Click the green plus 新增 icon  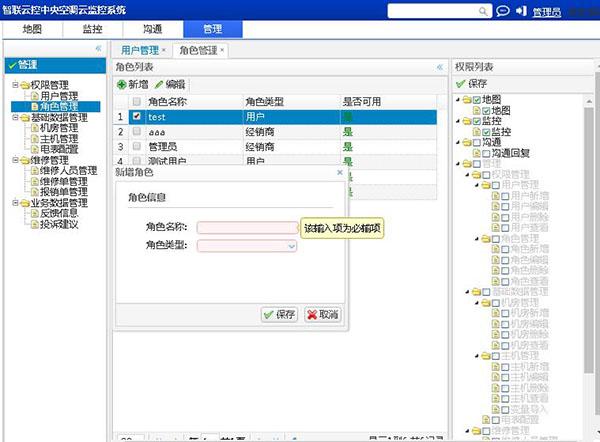(x=122, y=85)
